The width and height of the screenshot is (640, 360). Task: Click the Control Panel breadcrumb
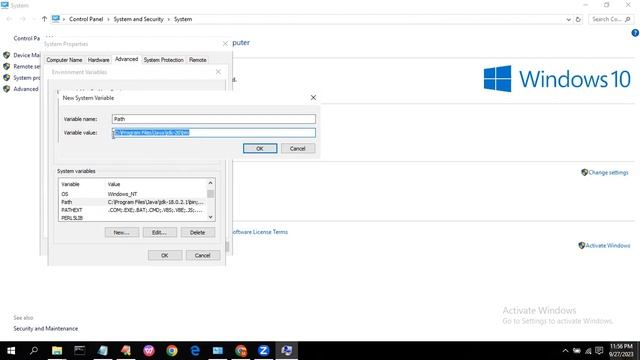point(86,19)
